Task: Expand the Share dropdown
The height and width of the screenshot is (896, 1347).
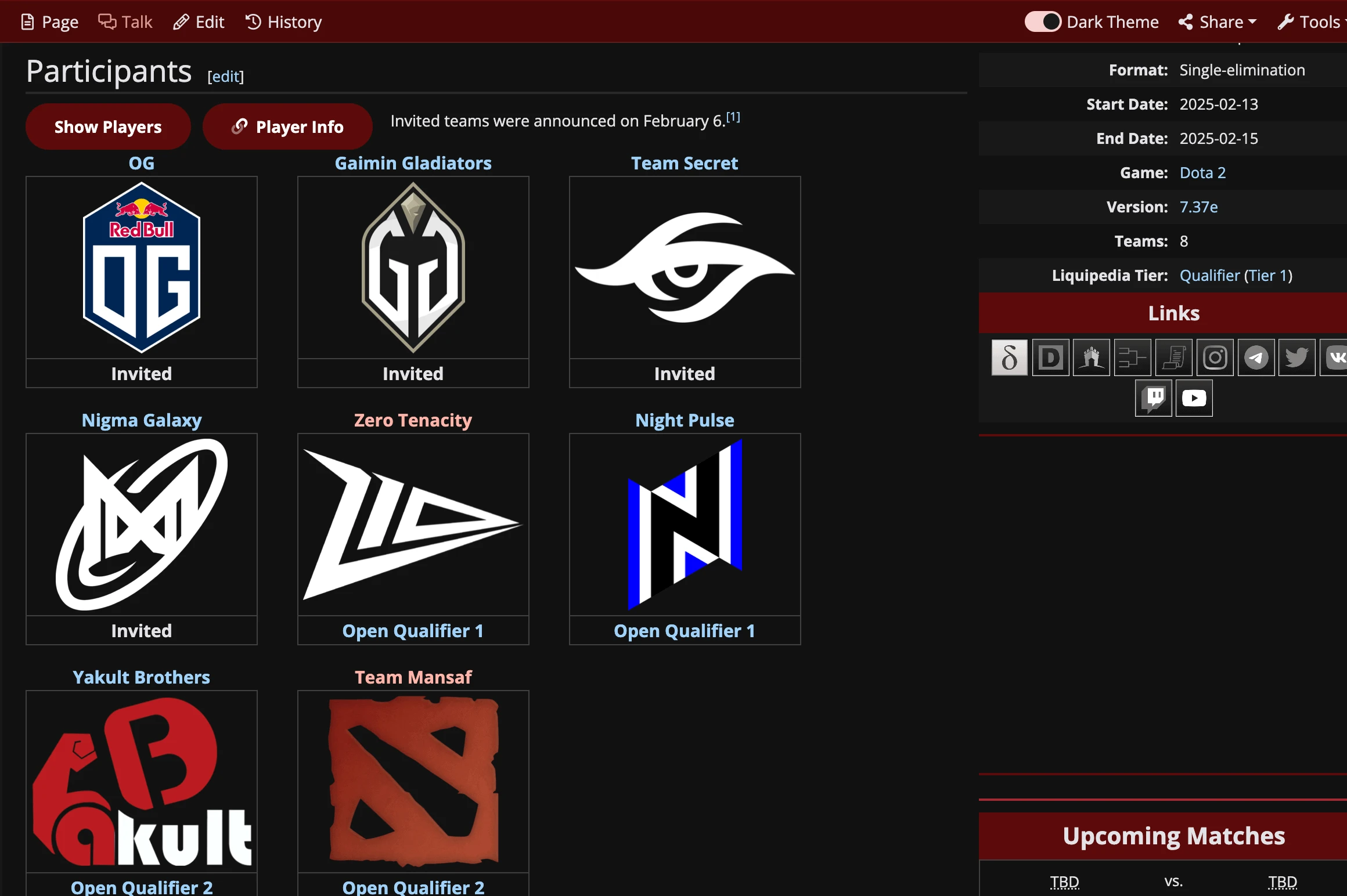Action: [x=1218, y=22]
